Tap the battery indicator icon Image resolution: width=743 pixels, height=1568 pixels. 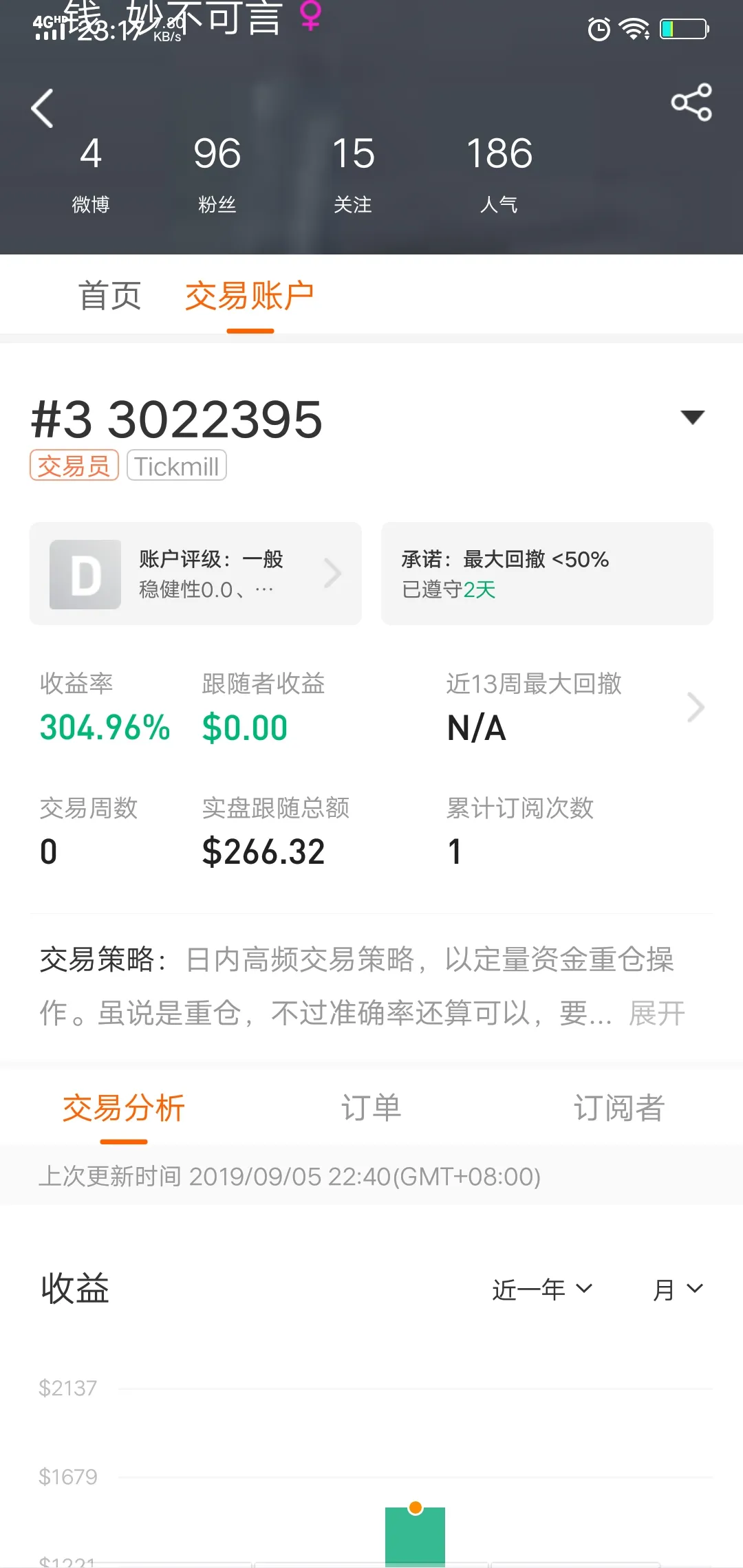(x=684, y=30)
